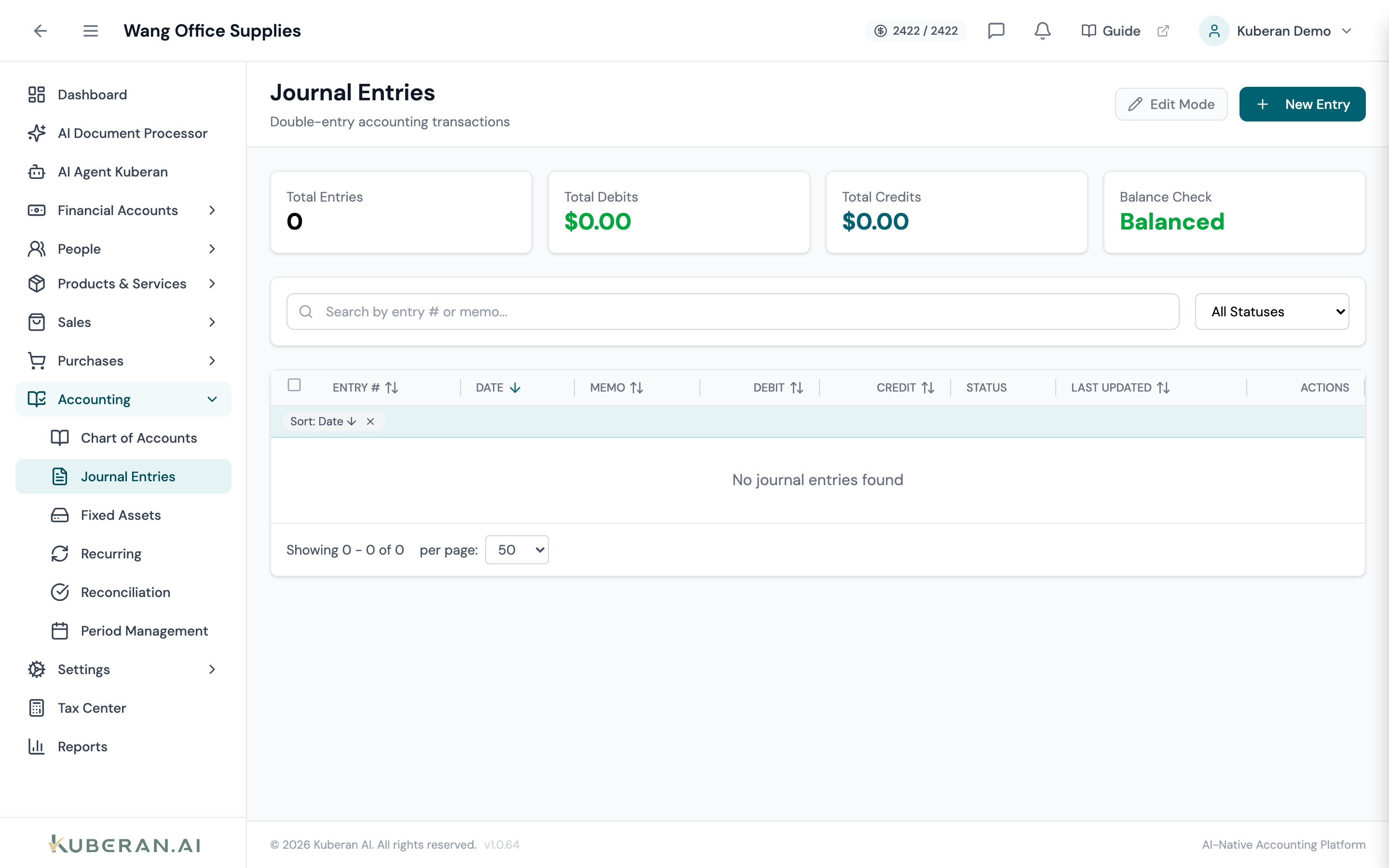Image resolution: width=1389 pixels, height=868 pixels.
Task: Click the 'Balanced' balance check value
Action: (1172, 222)
